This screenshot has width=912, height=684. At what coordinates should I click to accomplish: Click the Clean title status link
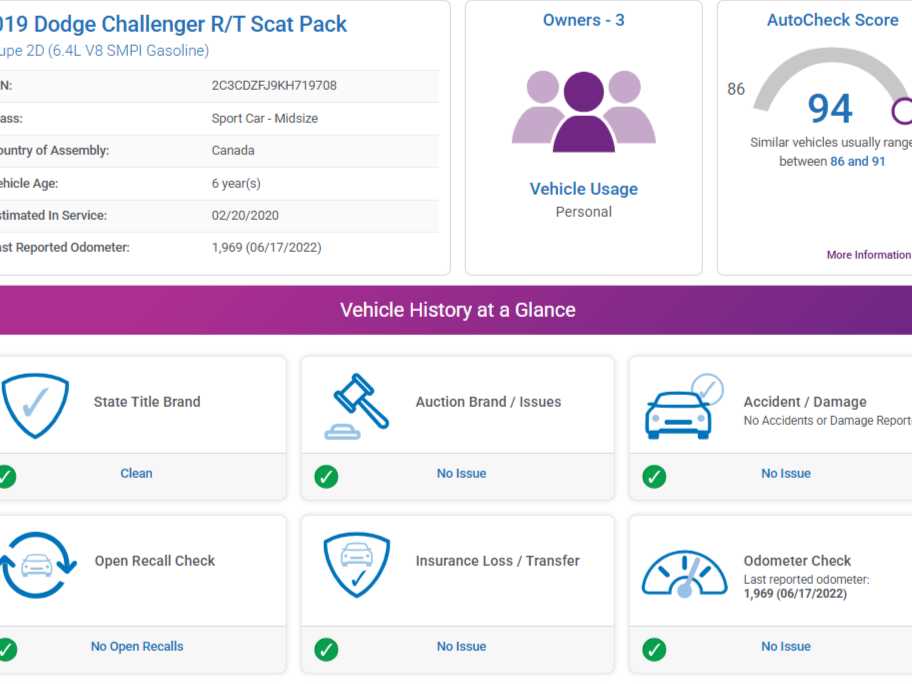136,473
